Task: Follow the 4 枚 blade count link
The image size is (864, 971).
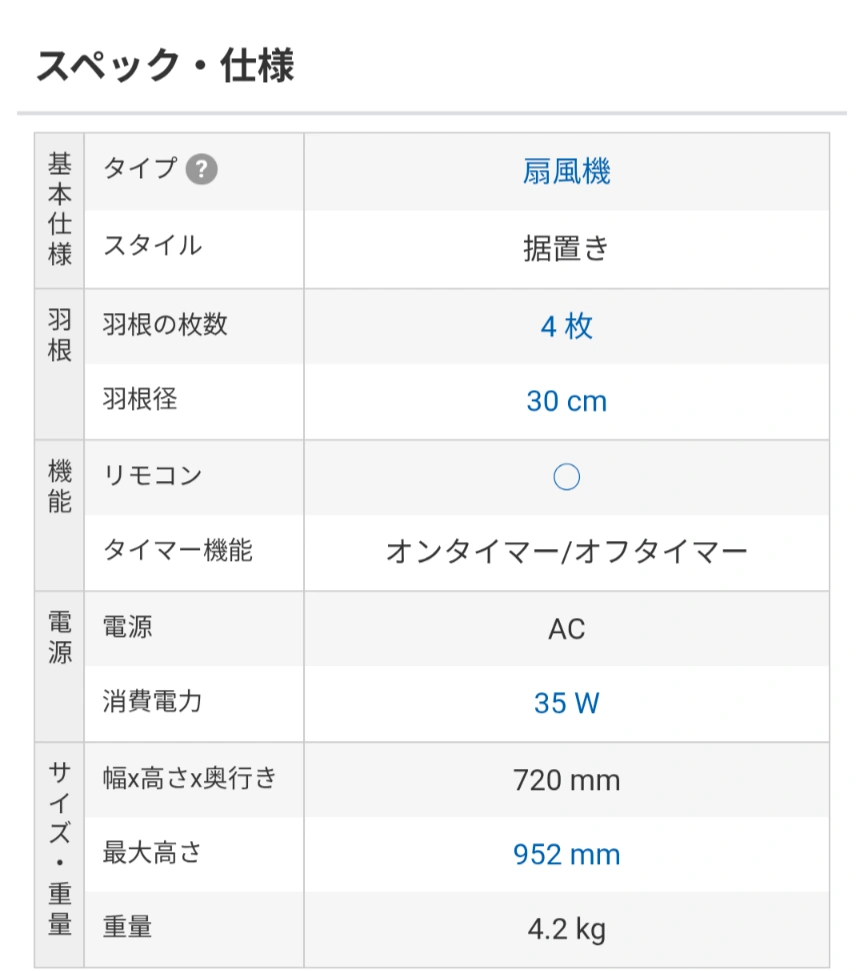Action: (566, 326)
